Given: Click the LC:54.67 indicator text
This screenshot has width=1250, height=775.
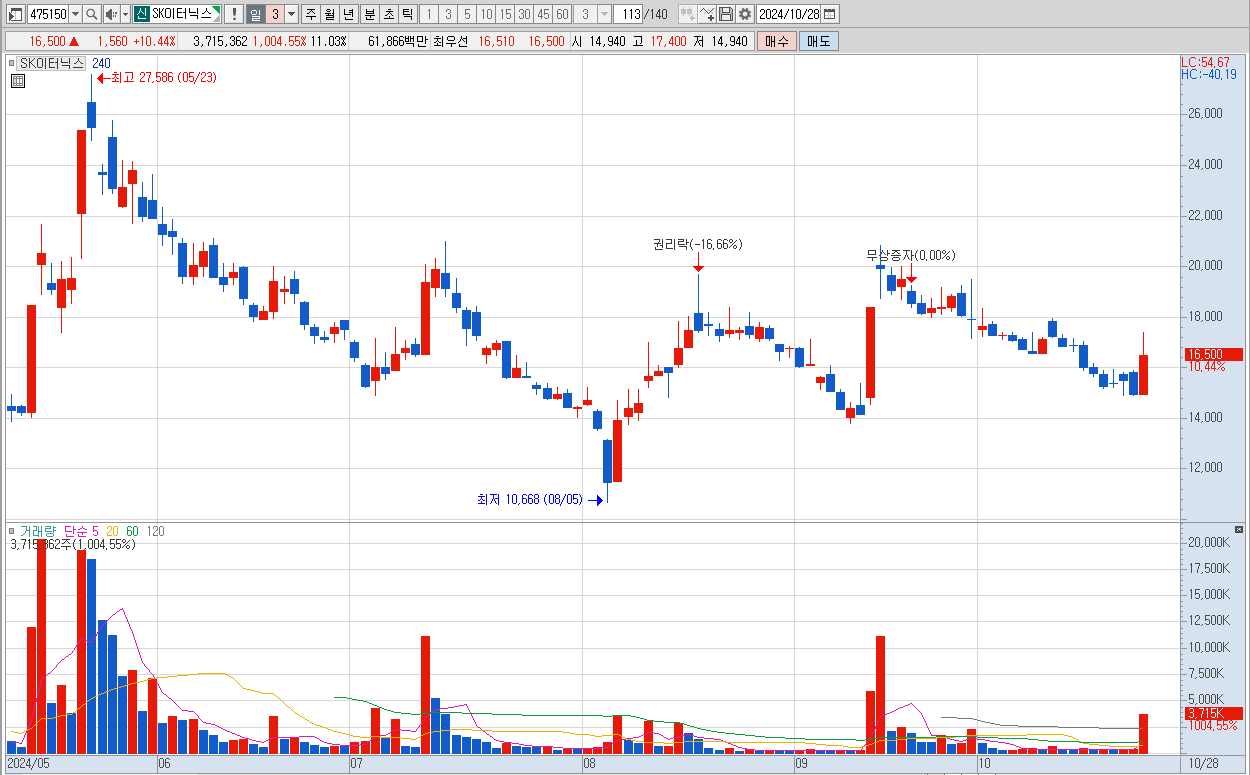Looking at the screenshot, I should pos(1206,62).
